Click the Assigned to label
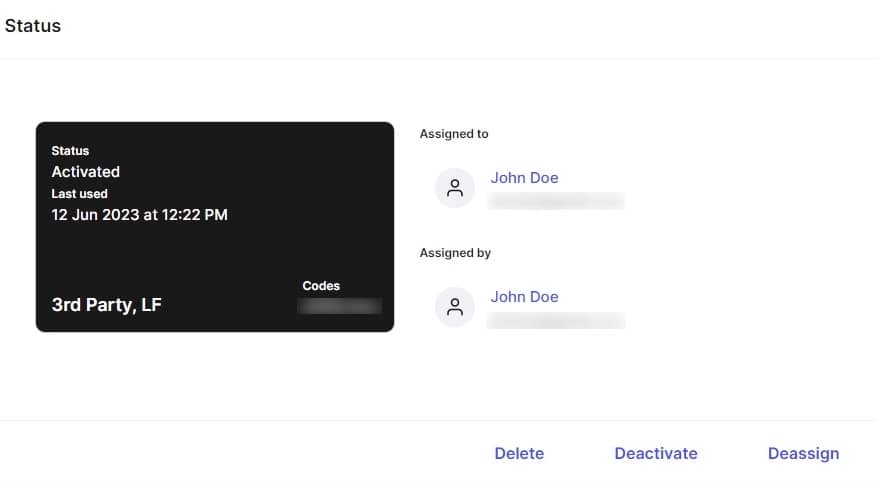The image size is (878, 483). point(454,134)
